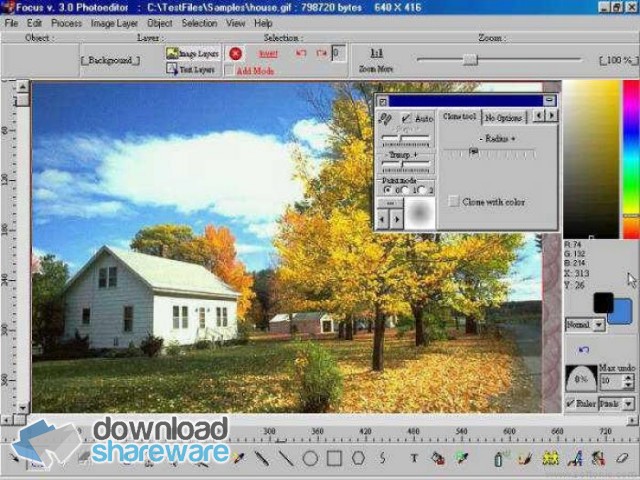640x480 pixels.
Task: Open the Selection menu
Action: 199,23
